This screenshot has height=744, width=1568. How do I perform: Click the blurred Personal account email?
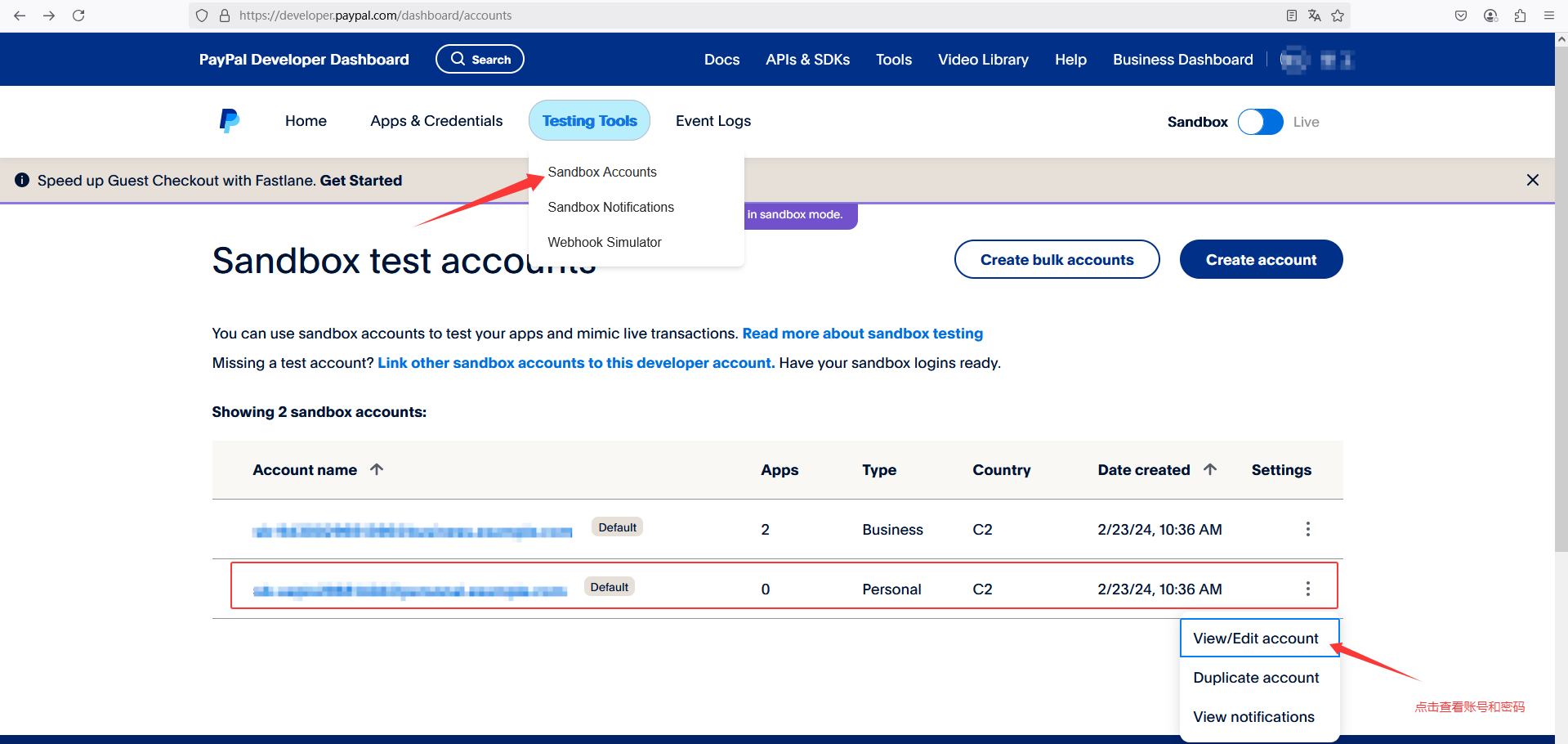coord(409,590)
